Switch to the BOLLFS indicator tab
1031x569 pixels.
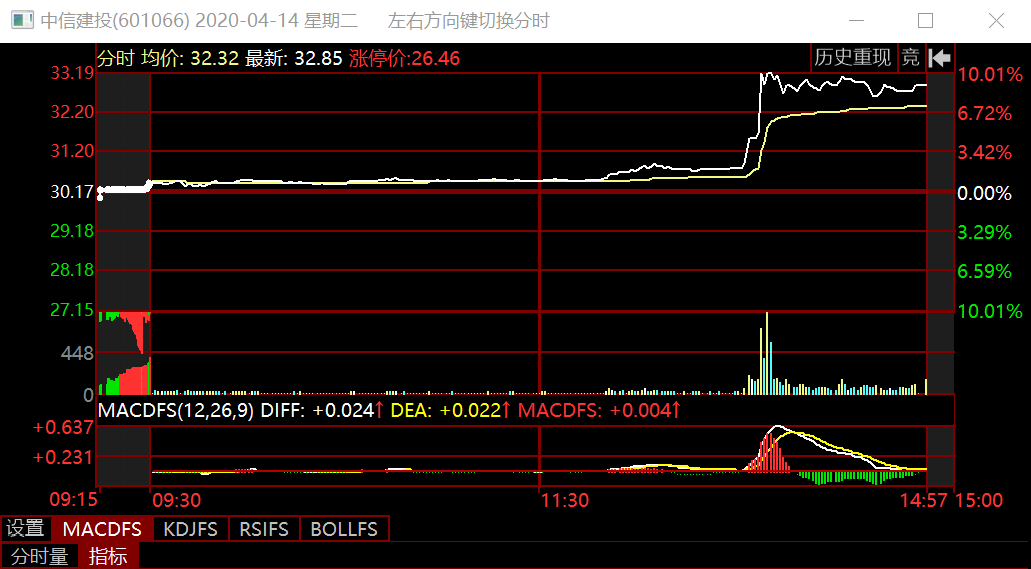click(x=344, y=529)
